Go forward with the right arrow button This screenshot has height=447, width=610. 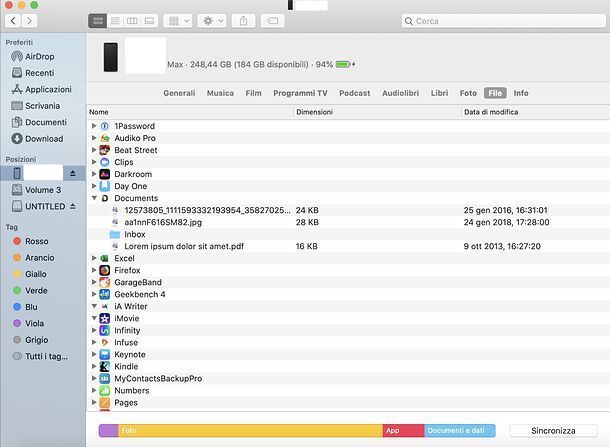pos(29,21)
